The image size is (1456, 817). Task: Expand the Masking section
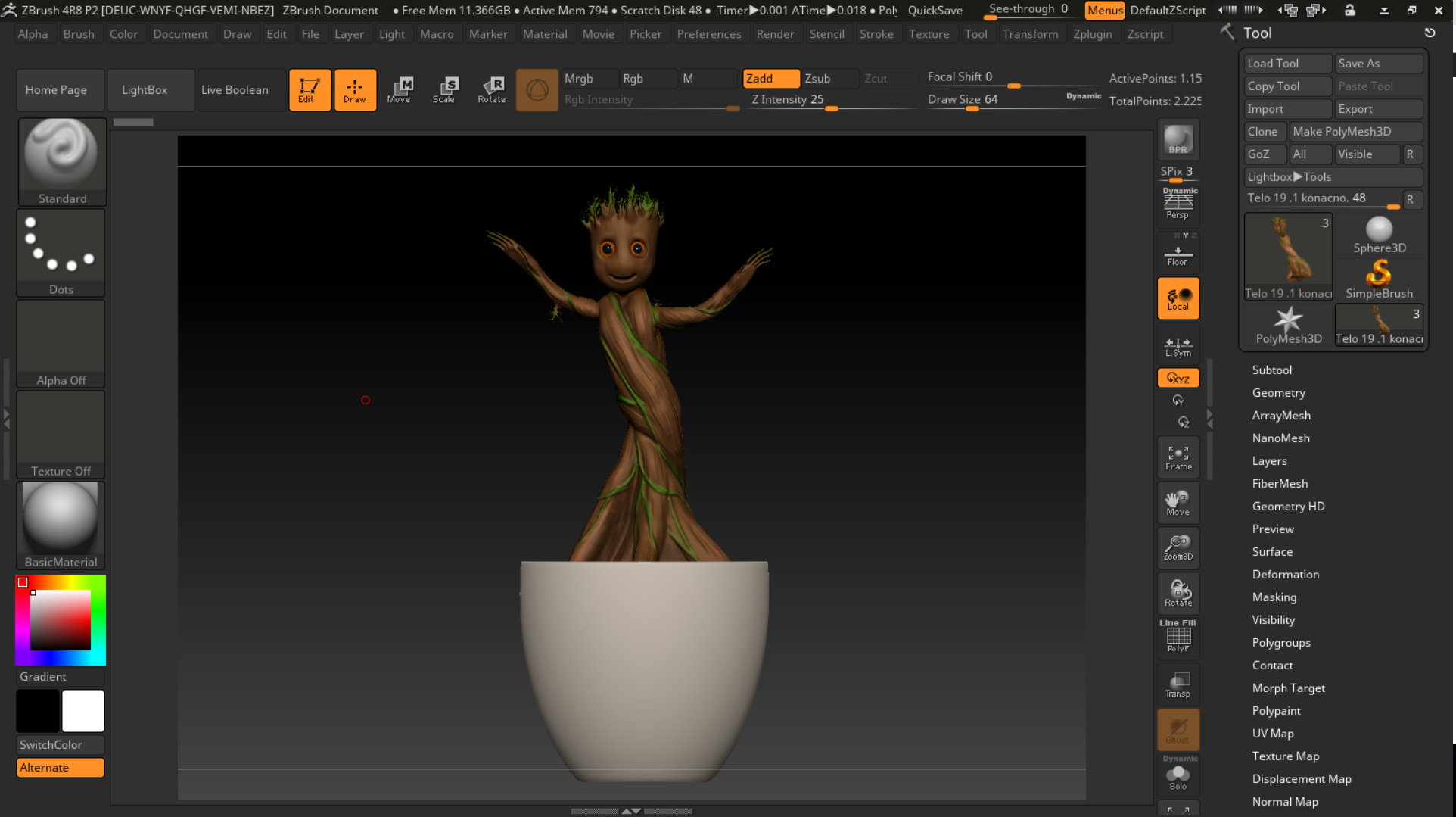click(x=1274, y=597)
